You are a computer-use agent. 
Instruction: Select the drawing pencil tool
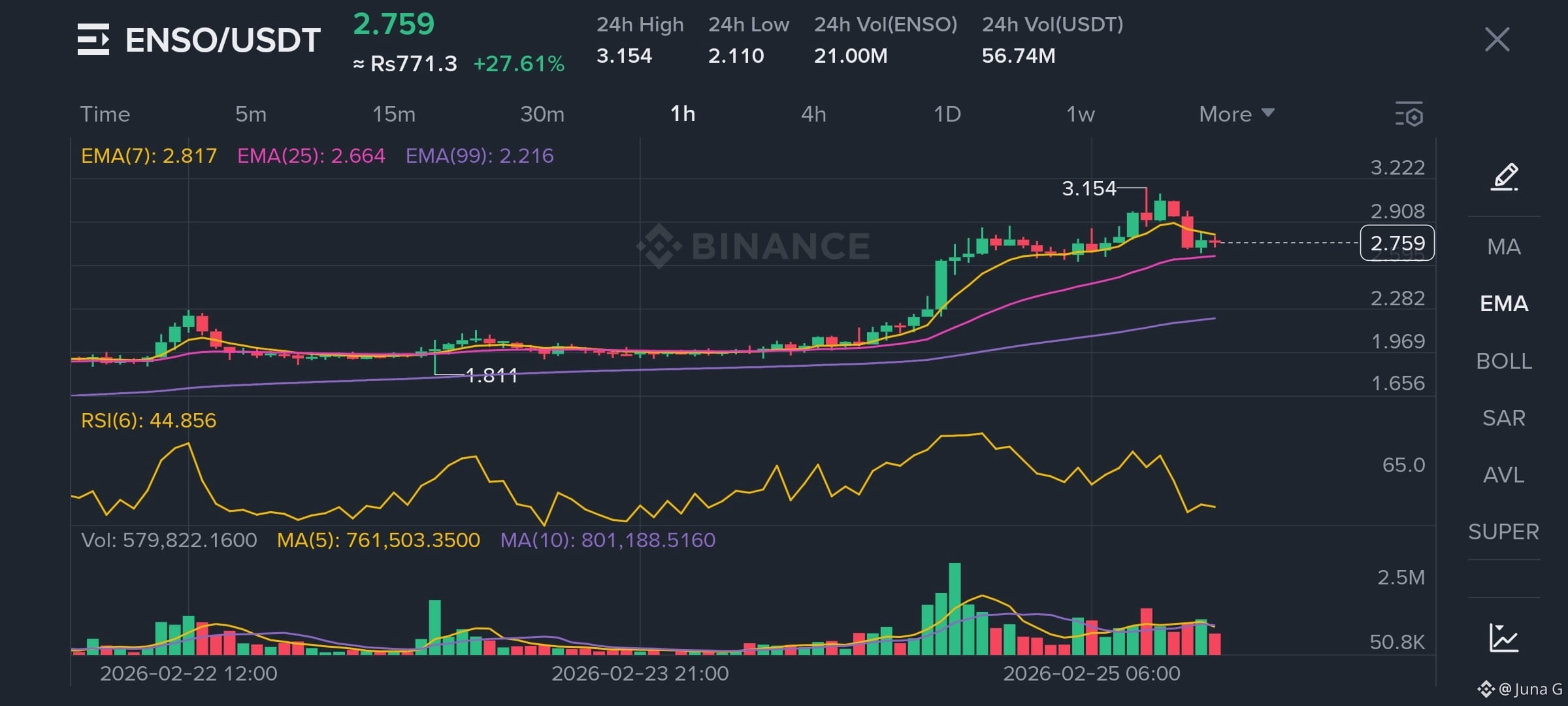point(1504,176)
